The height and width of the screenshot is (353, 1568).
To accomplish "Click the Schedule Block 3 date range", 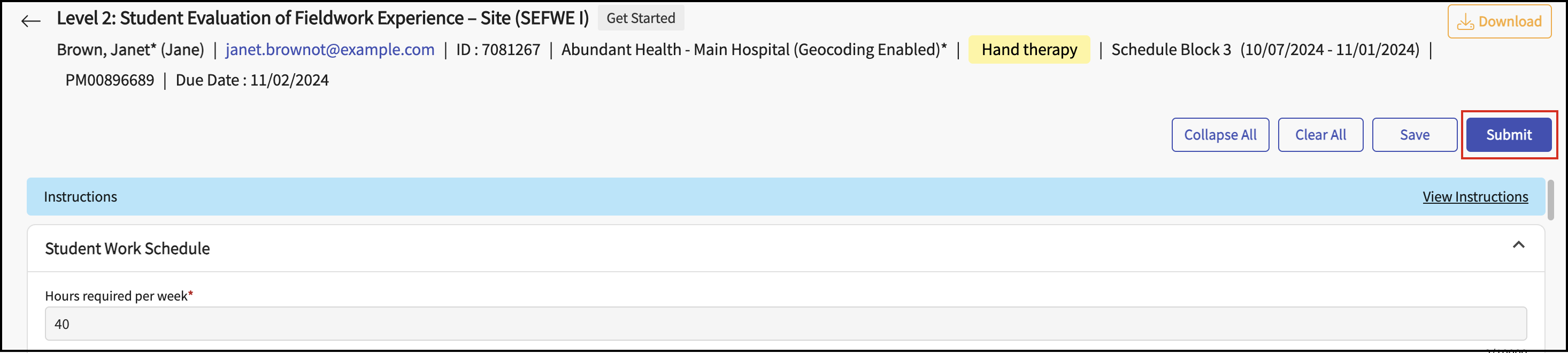I will [x=1265, y=50].
